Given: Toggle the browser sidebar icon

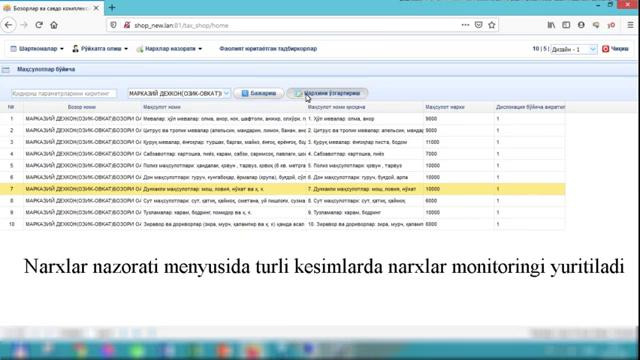Looking at the screenshot, I should [566, 25].
